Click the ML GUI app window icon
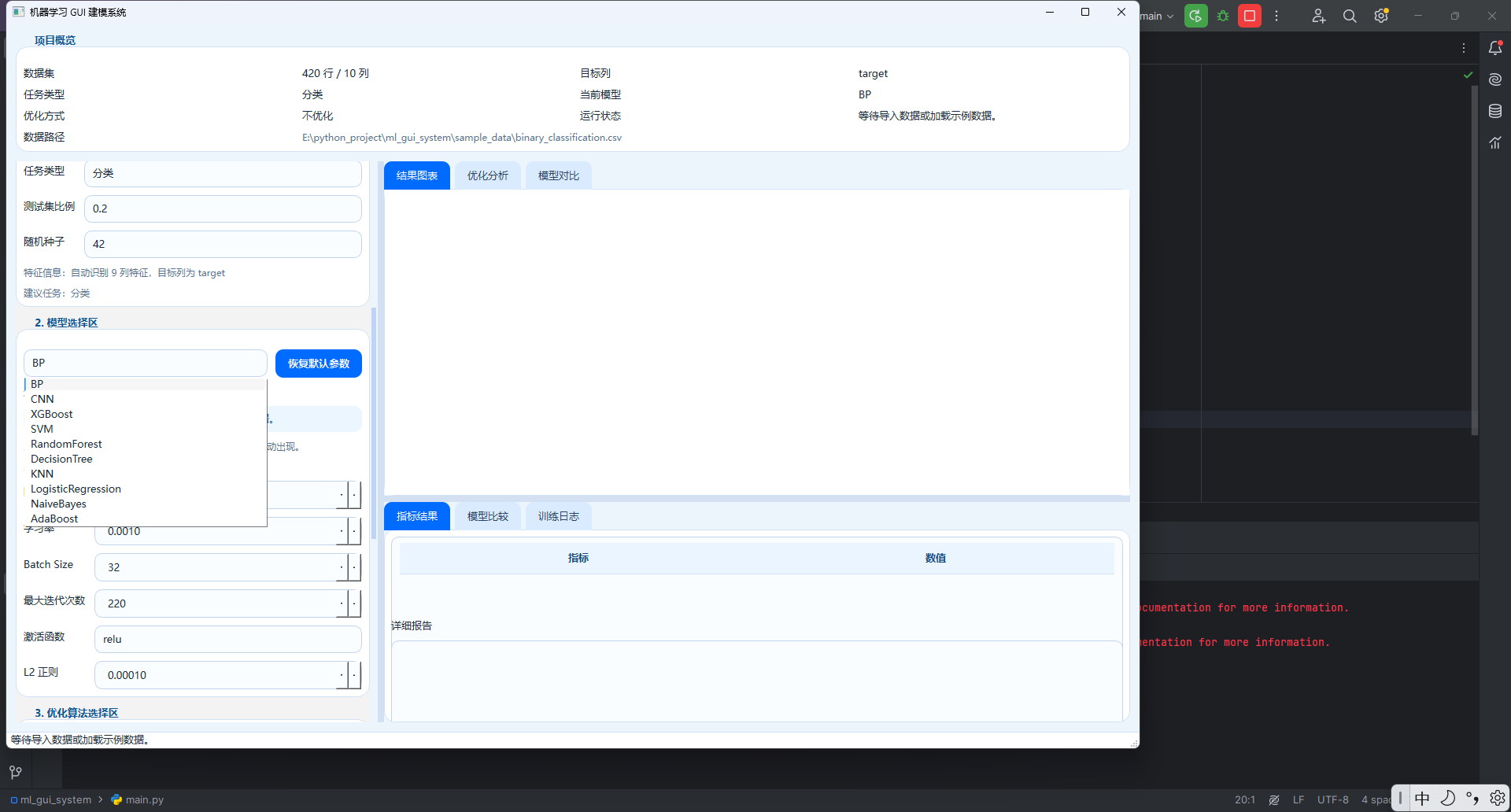The height and width of the screenshot is (812, 1511). coord(18,12)
